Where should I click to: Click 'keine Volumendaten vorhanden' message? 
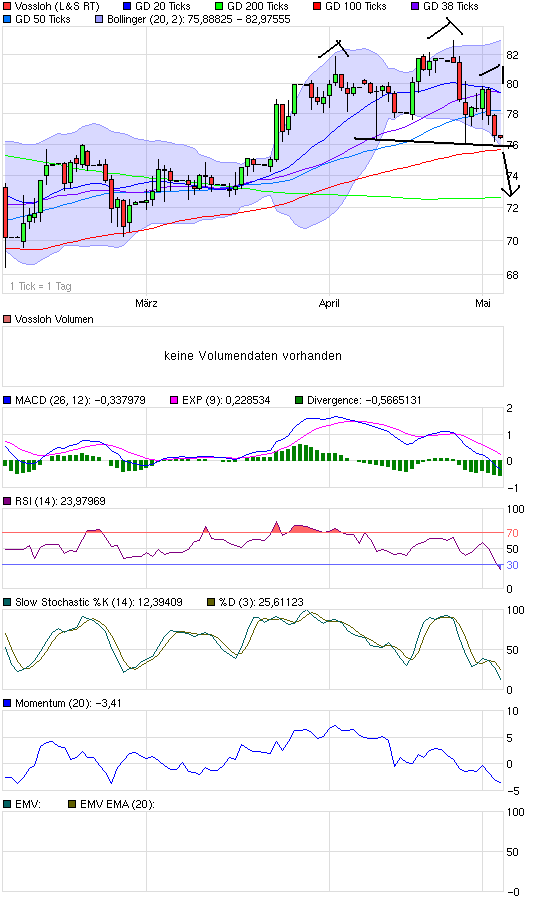(x=253, y=356)
